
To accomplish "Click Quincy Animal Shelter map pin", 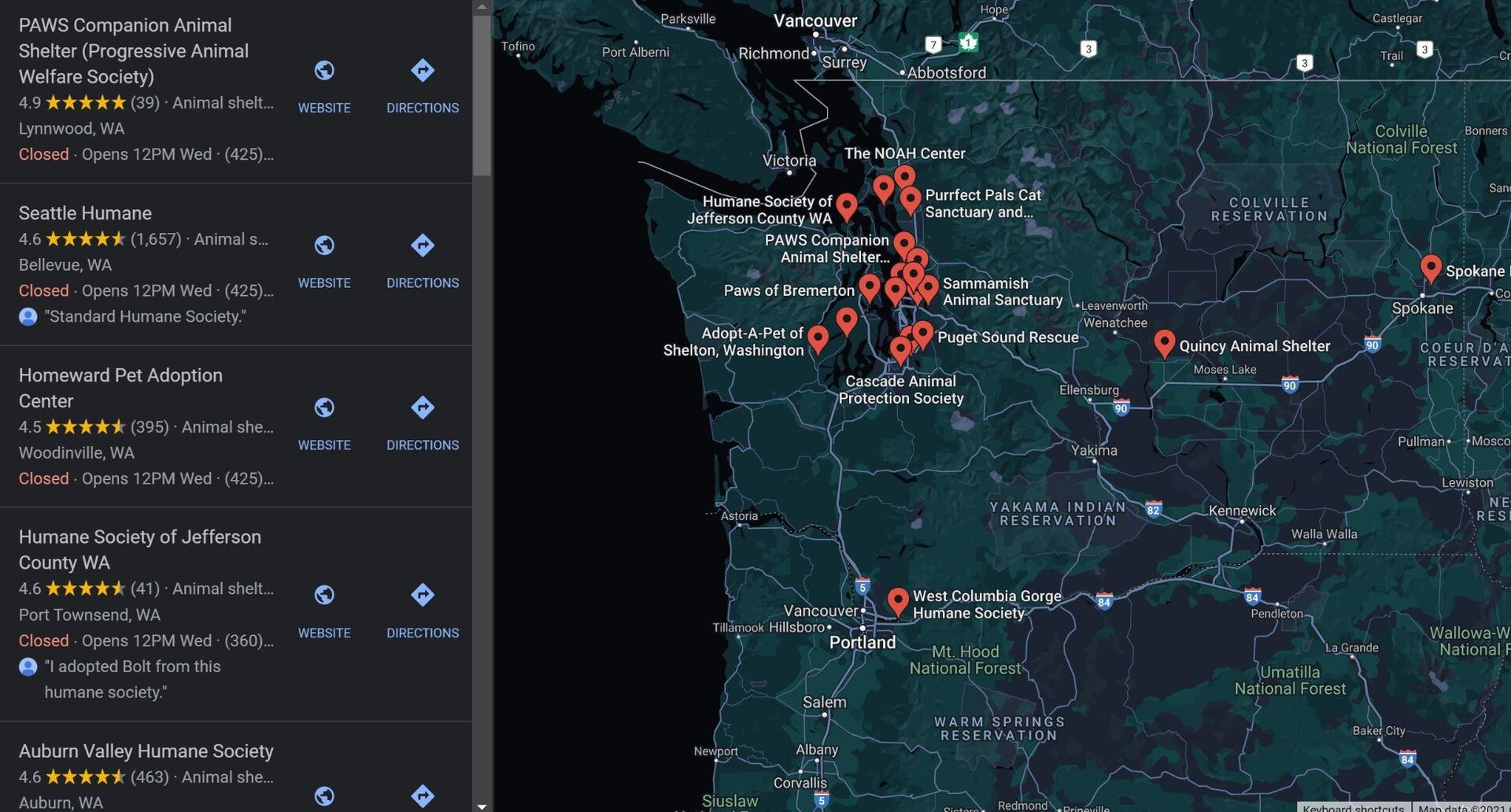I will pyautogui.click(x=1164, y=342).
